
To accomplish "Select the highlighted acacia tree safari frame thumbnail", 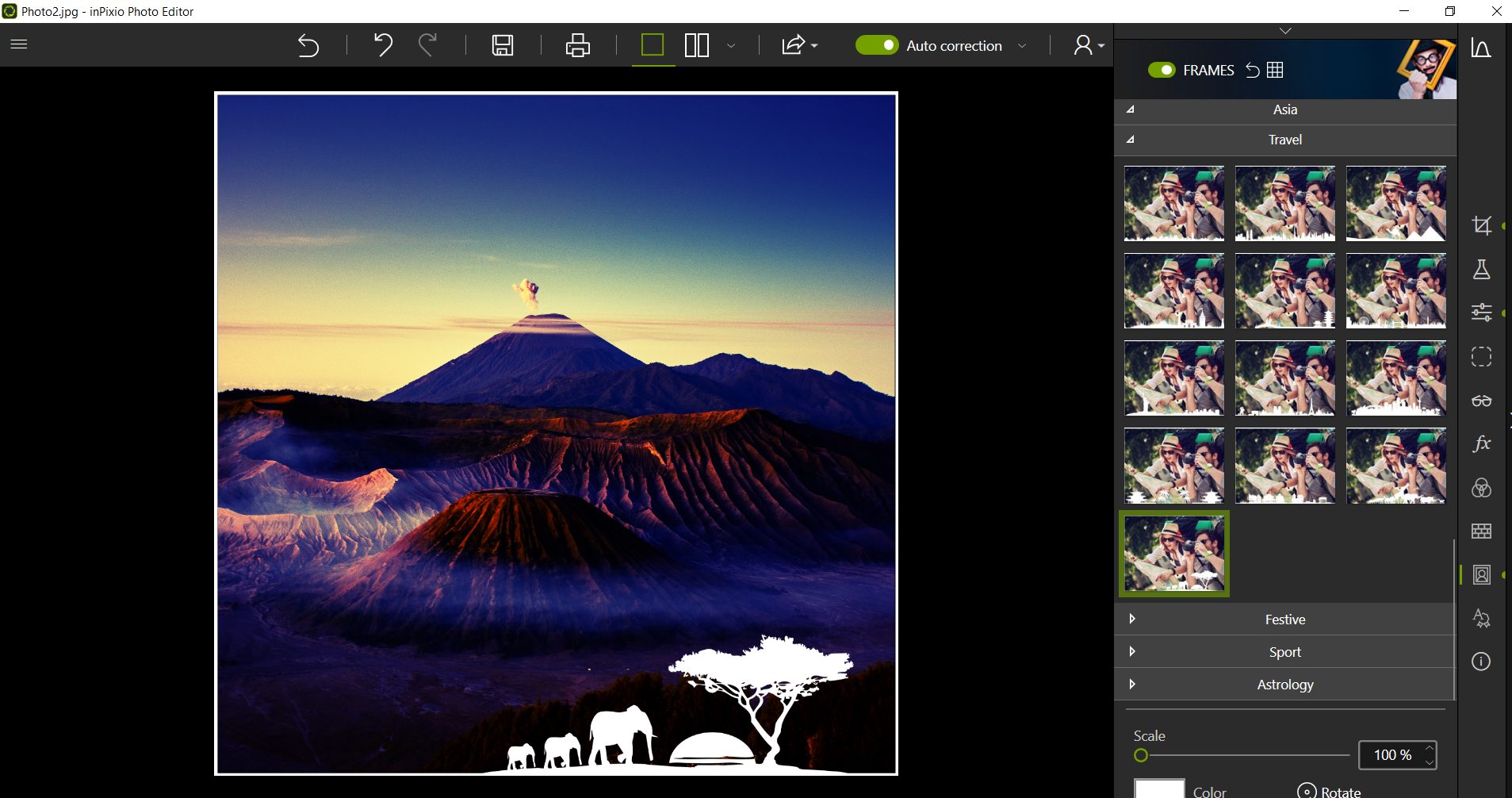I will (x=1174, y=554).
